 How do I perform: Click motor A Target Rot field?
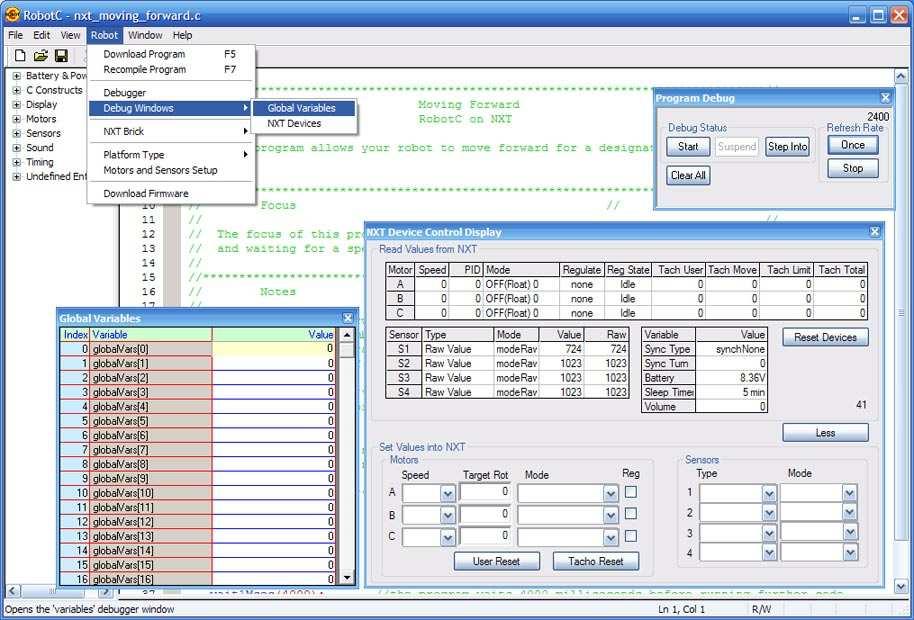point(485,492)
